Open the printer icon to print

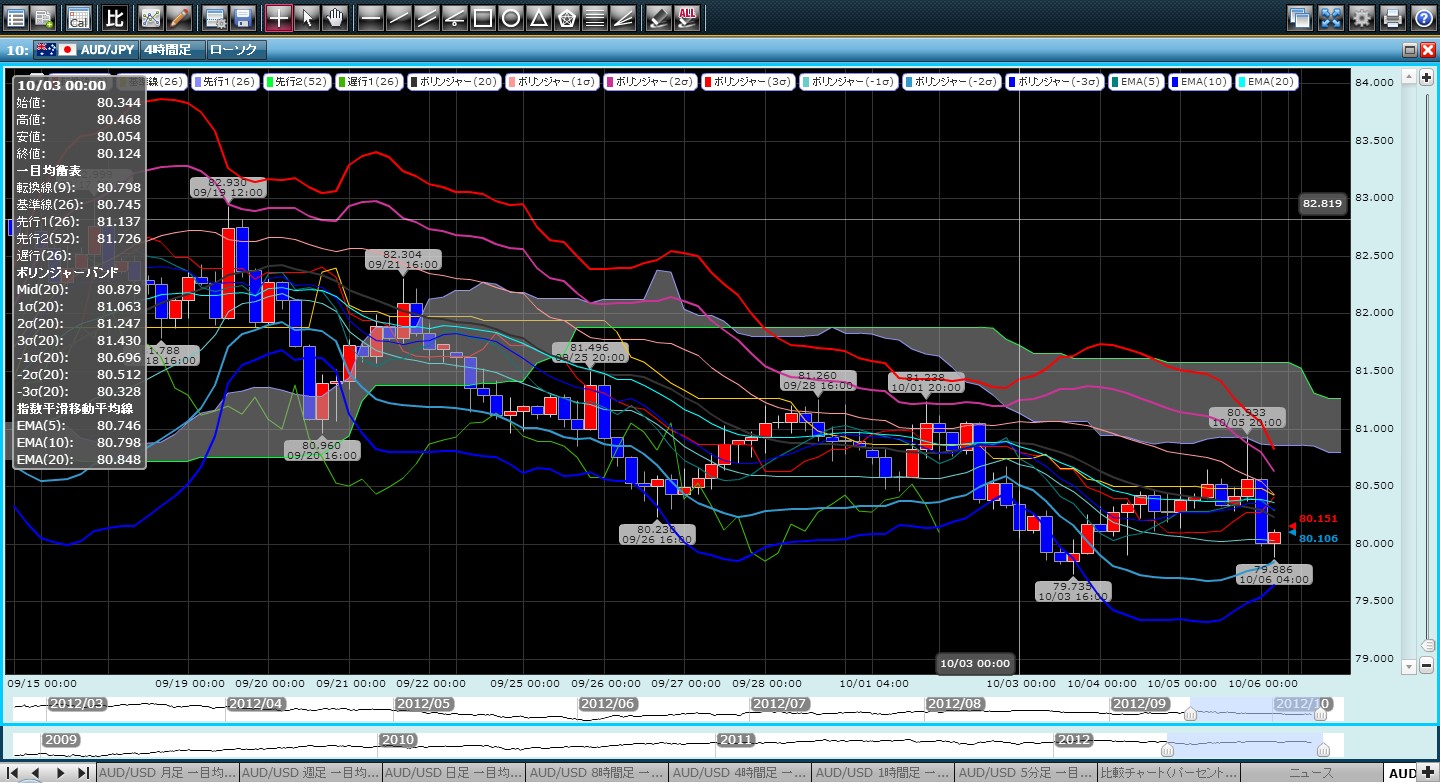pyautogui.click(x=1392, y=17)
